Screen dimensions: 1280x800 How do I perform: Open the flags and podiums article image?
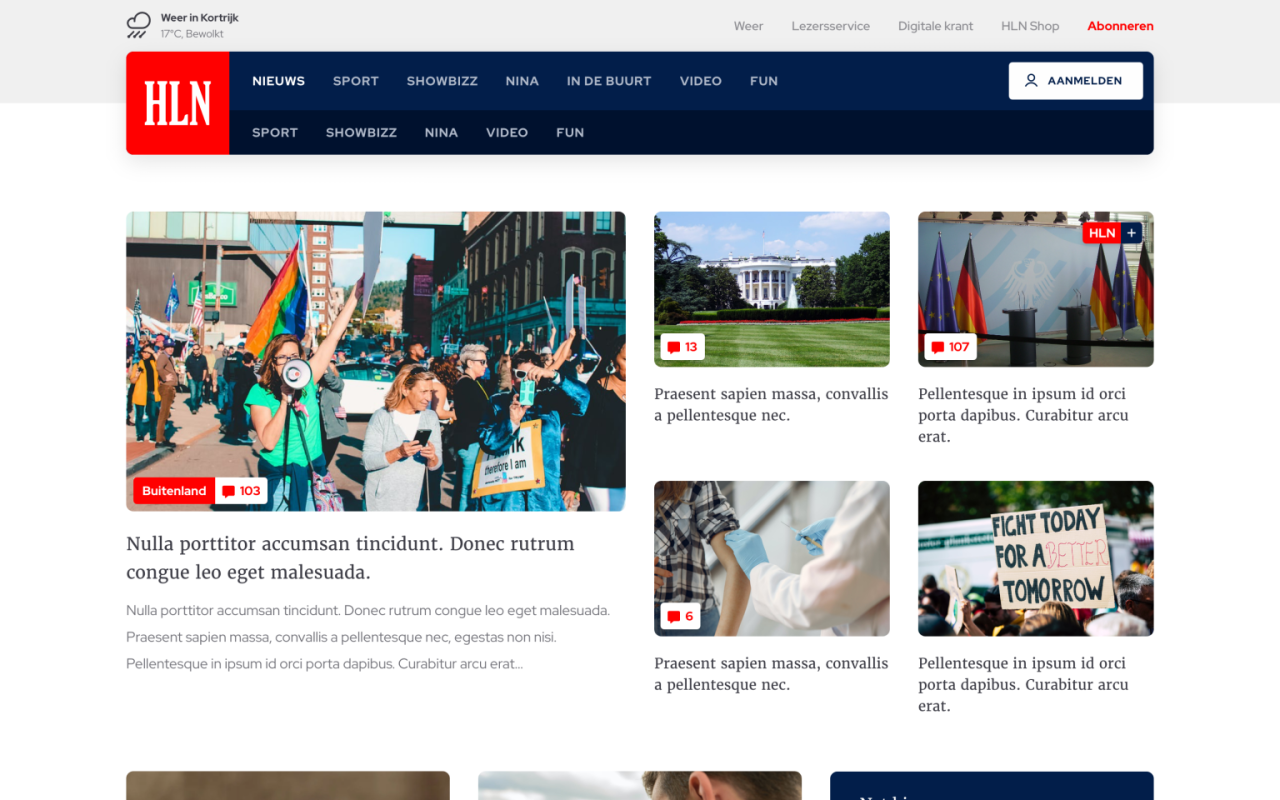[x=1036, y=289]
